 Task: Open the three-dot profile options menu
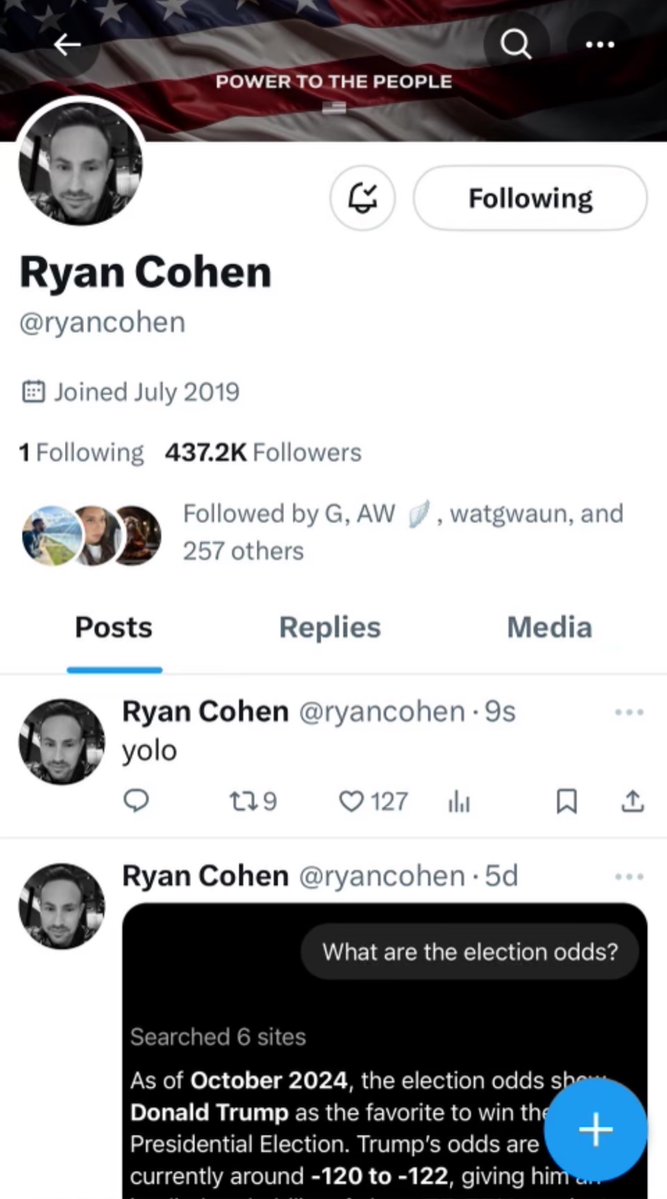pyautogui.click(x=599, y=45)
